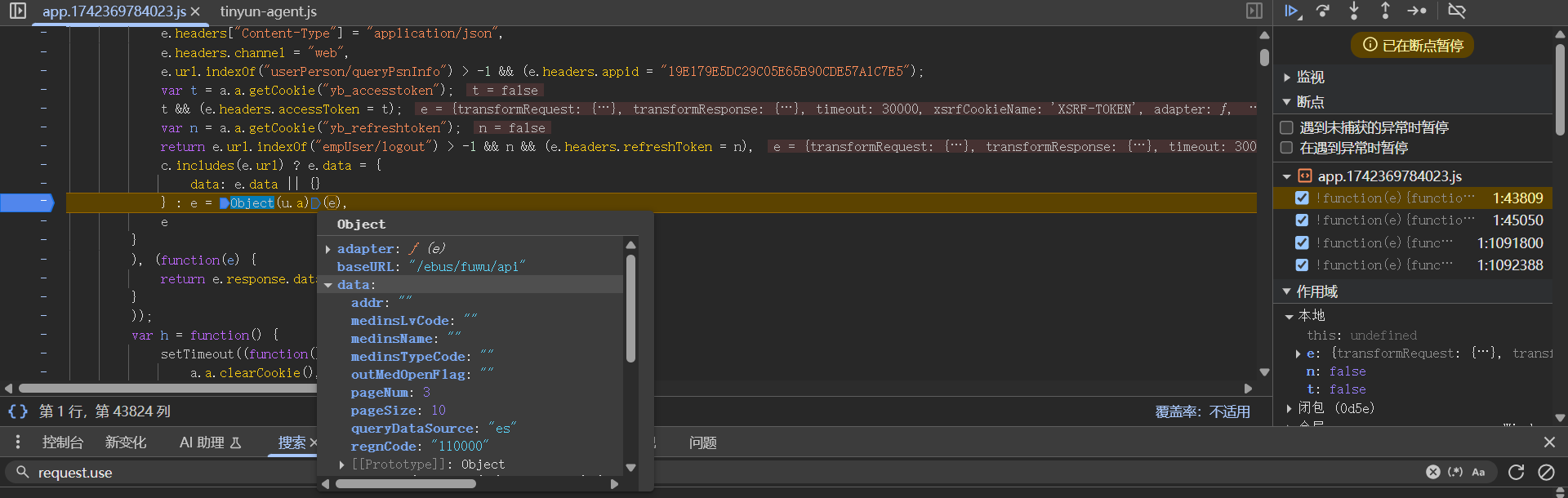
Task: Click the medinsTypeCode property row
Action: [422, 357]
